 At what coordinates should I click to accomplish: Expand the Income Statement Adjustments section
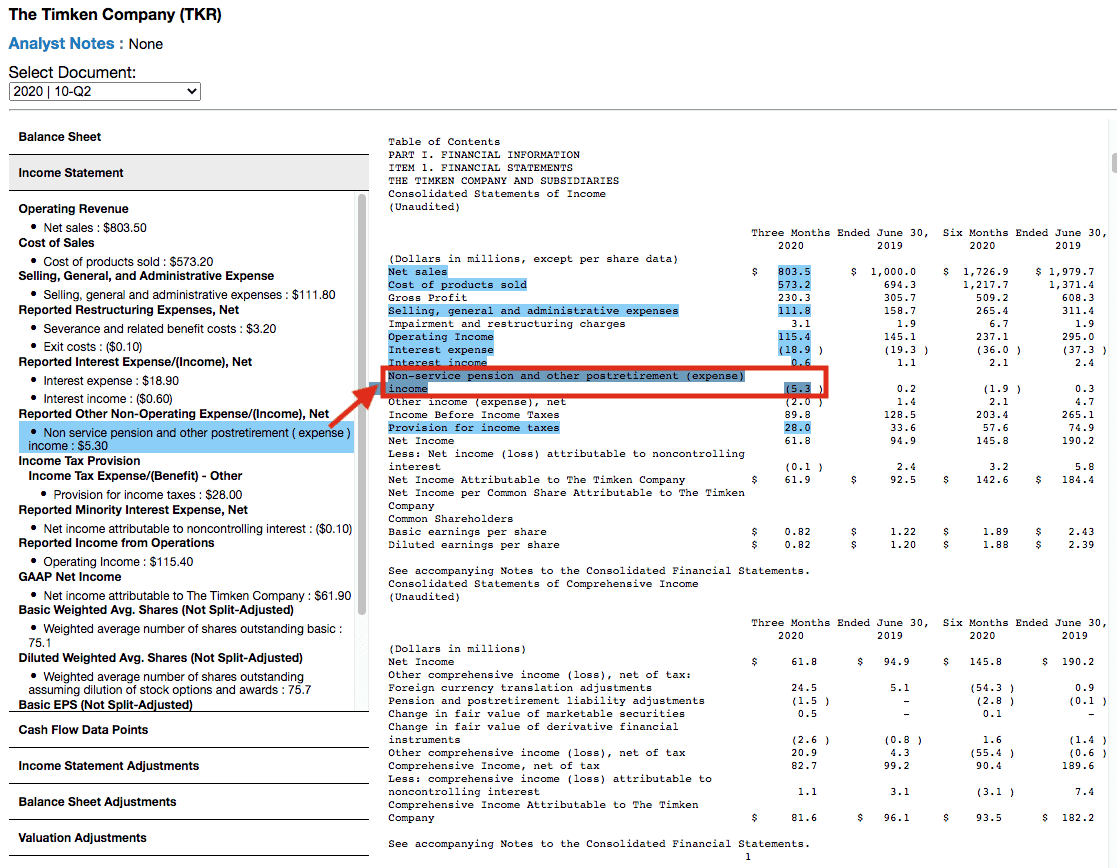pyautogui.click(x=189, y=766)
